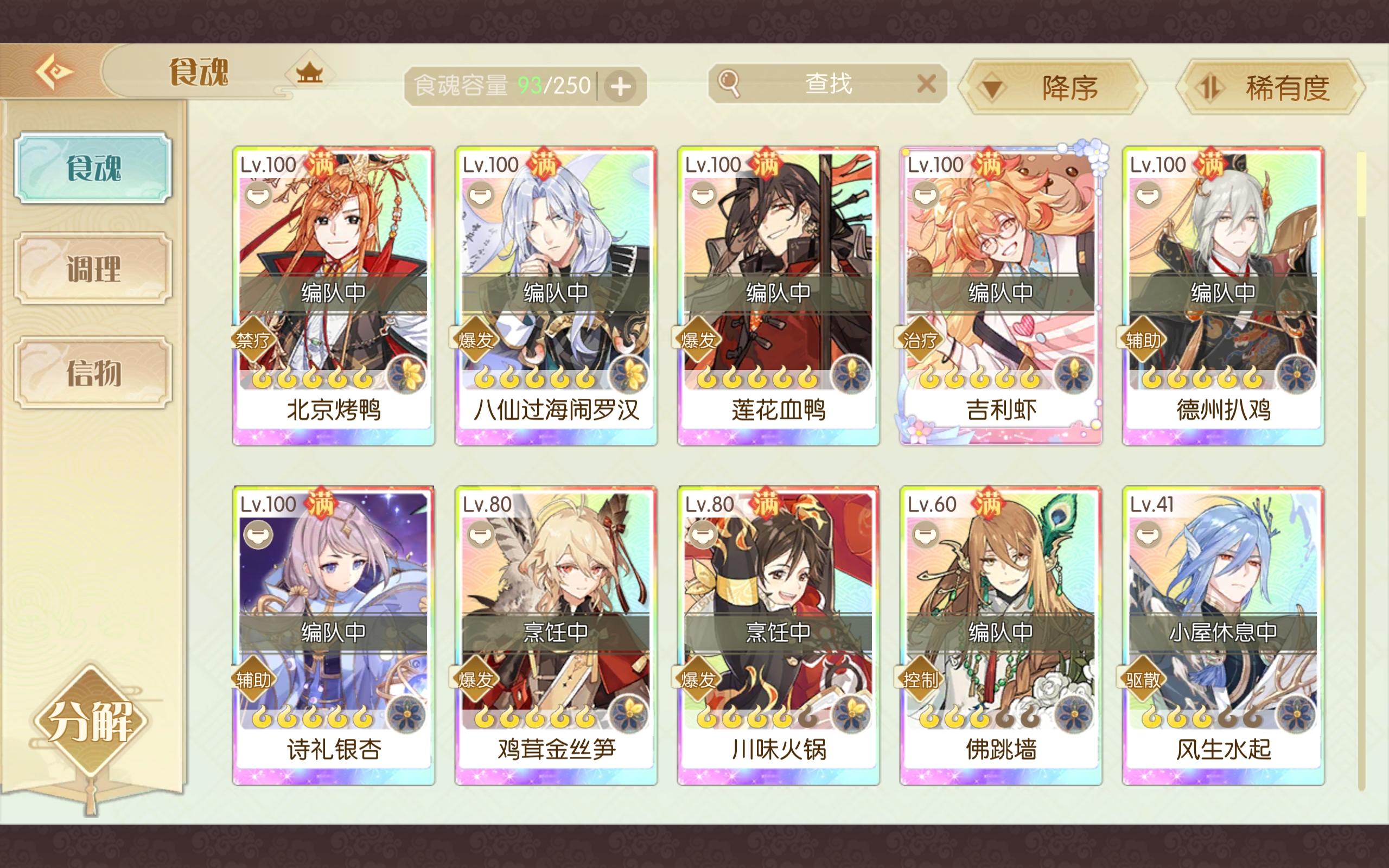Click the flower emblem on 风生水起 card

1296,714
